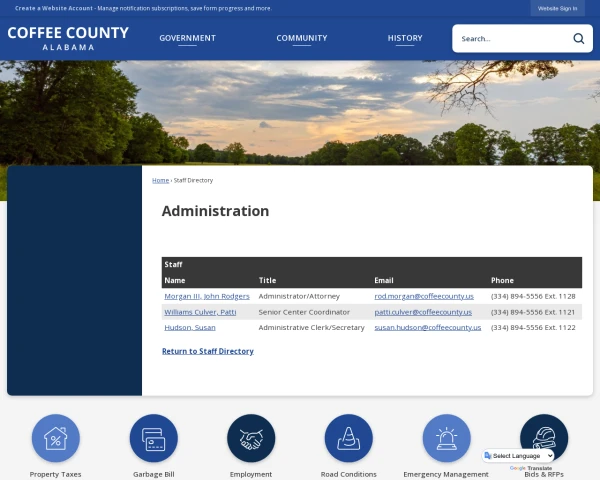Image resolution: width=600 pixels, height=480 pixels.
Task: Go to Home breadcrumb link
Action: [160, 180]
